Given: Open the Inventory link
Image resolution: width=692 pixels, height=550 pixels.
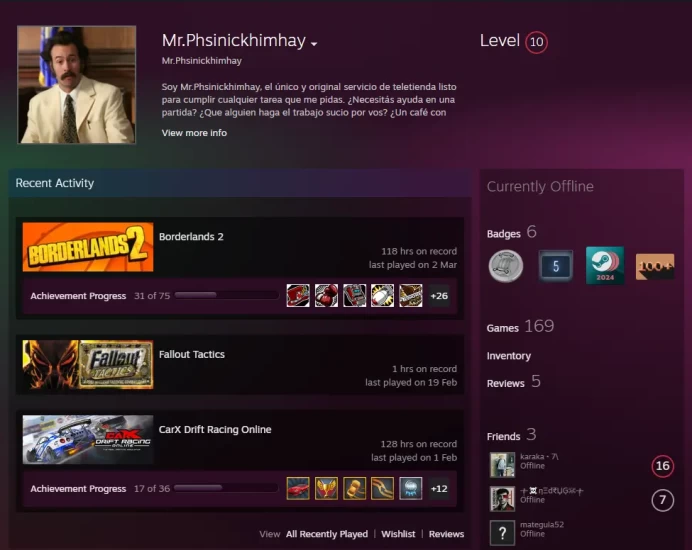Looking at the screenshot, I should (509, 356).
